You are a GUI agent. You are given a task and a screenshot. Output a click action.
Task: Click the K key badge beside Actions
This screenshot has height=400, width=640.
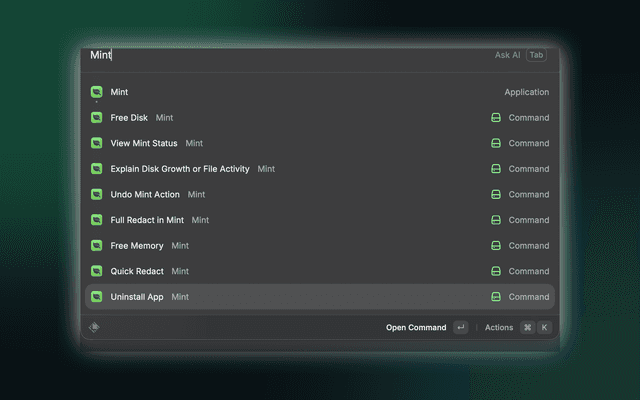(544, 327)
